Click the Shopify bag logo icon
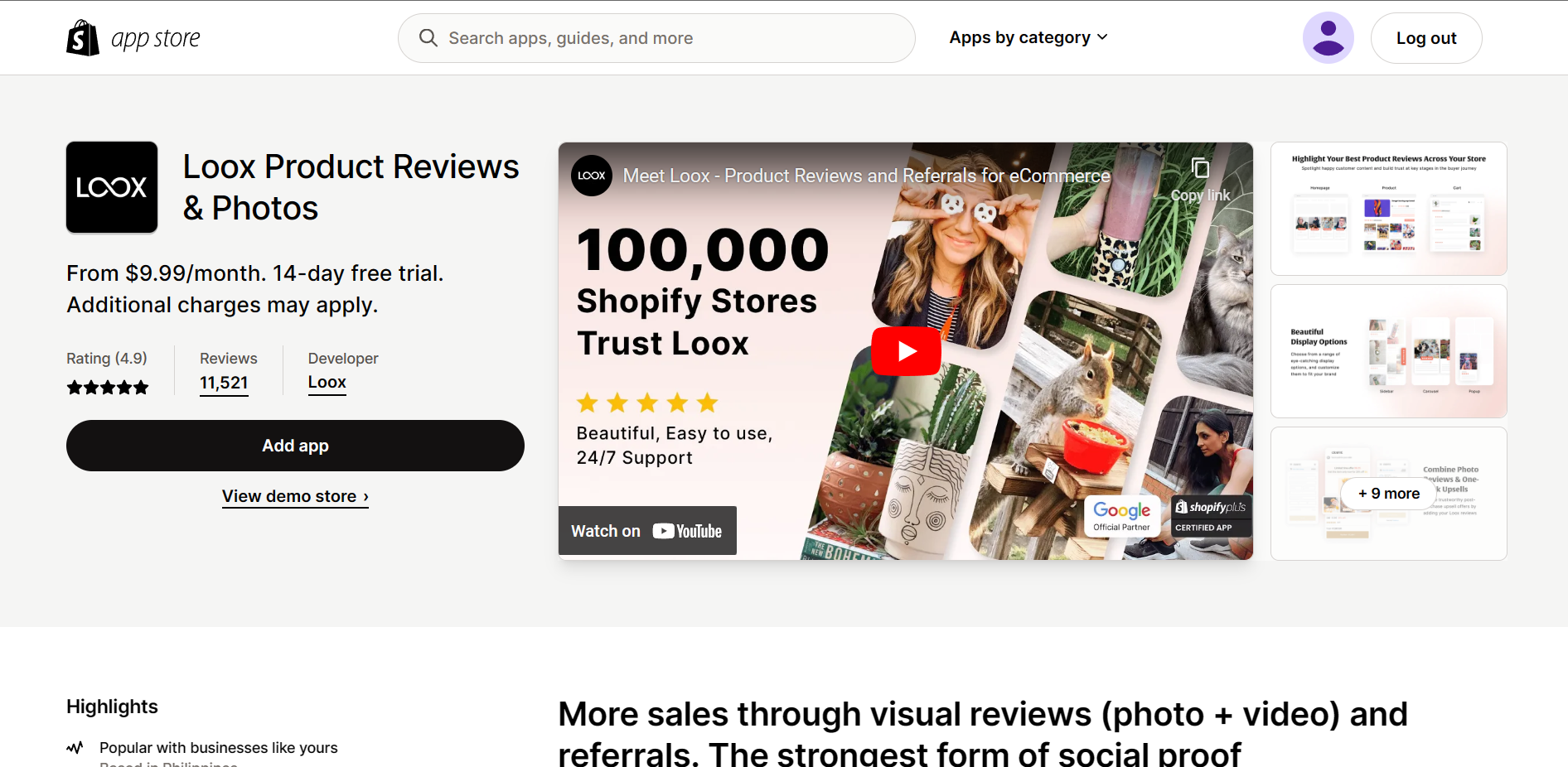The height and width of the screenshot is (767, 1568). point(83,38)
